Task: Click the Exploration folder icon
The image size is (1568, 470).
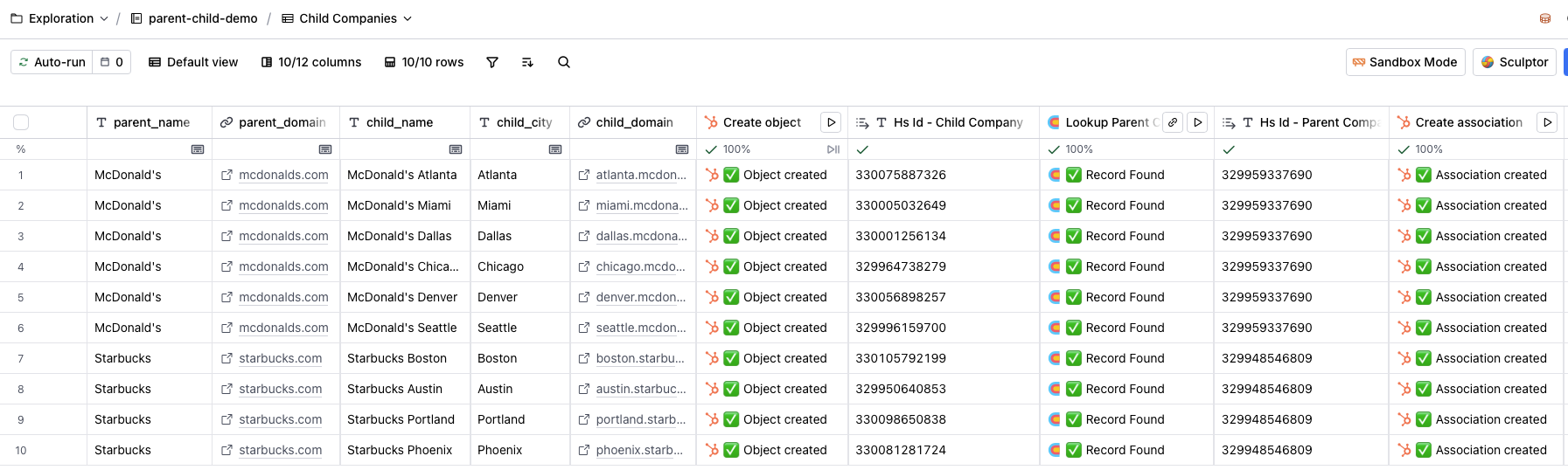Action: click(x=17, y=18)
